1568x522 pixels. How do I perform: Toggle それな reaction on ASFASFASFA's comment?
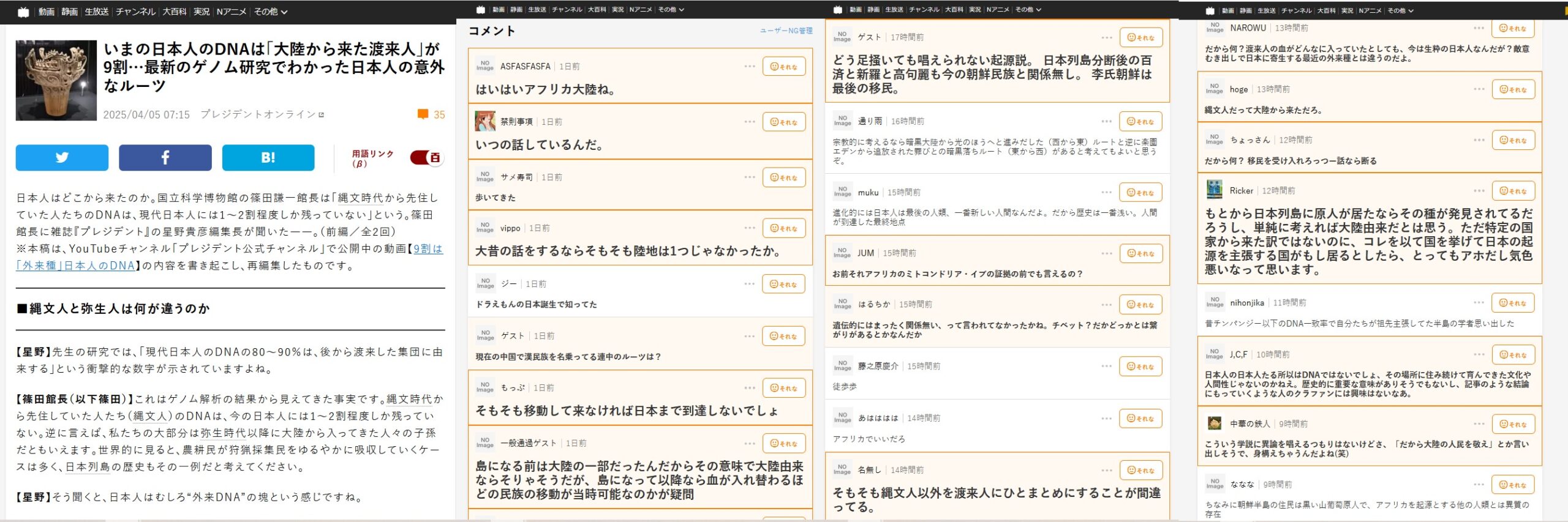pos(783,67)
